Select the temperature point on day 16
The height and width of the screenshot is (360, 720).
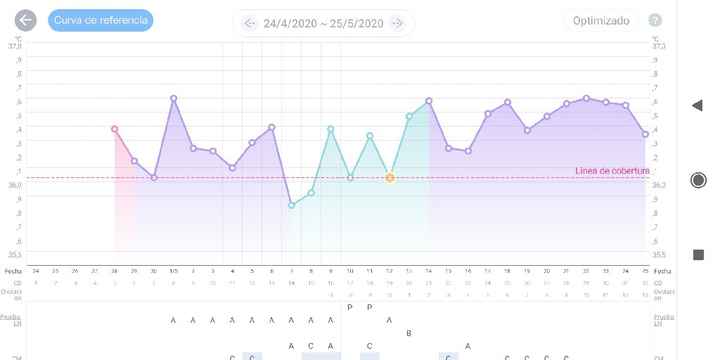(x=468, y=151)
